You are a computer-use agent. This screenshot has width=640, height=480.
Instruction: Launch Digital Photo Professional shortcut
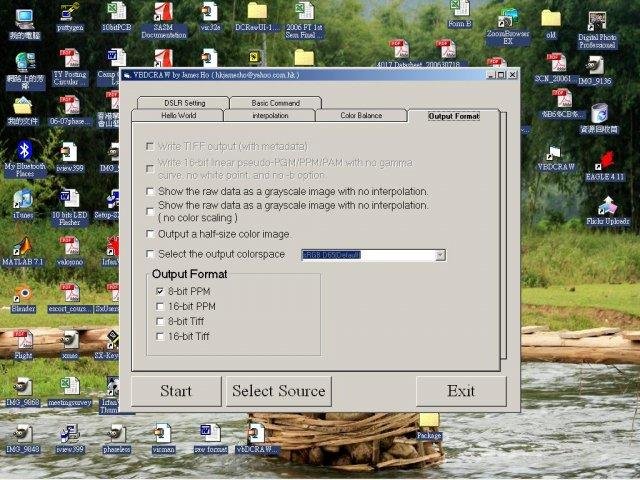point(597,30)
